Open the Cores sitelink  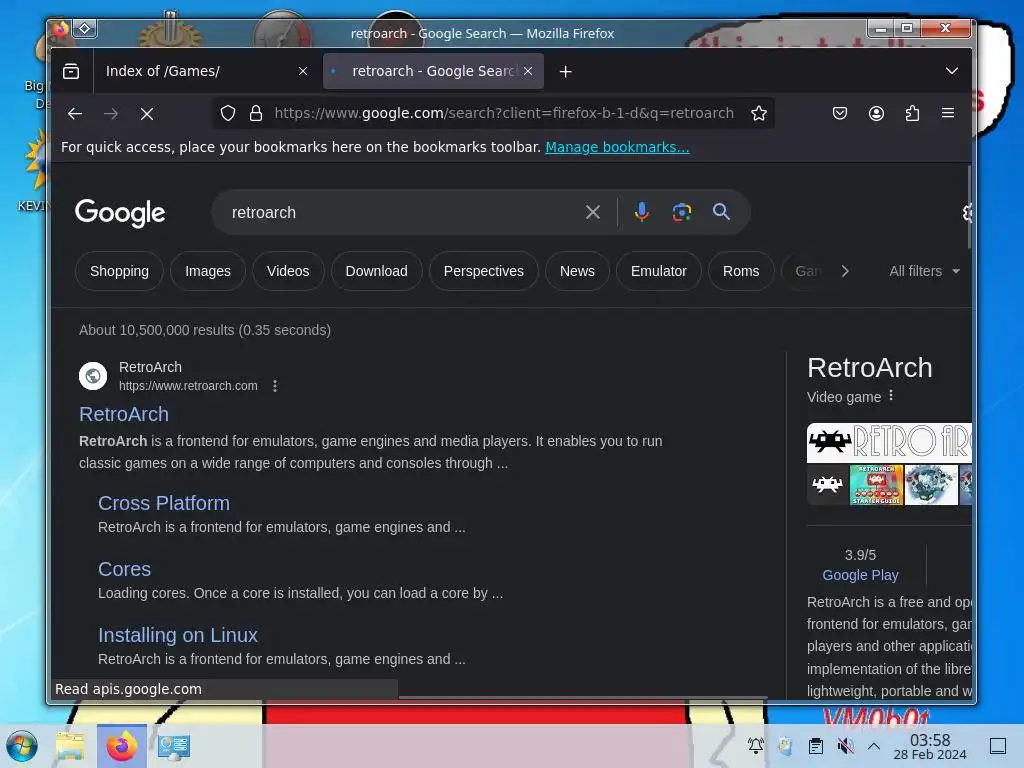pyautogui.click(x=124, y=569)
